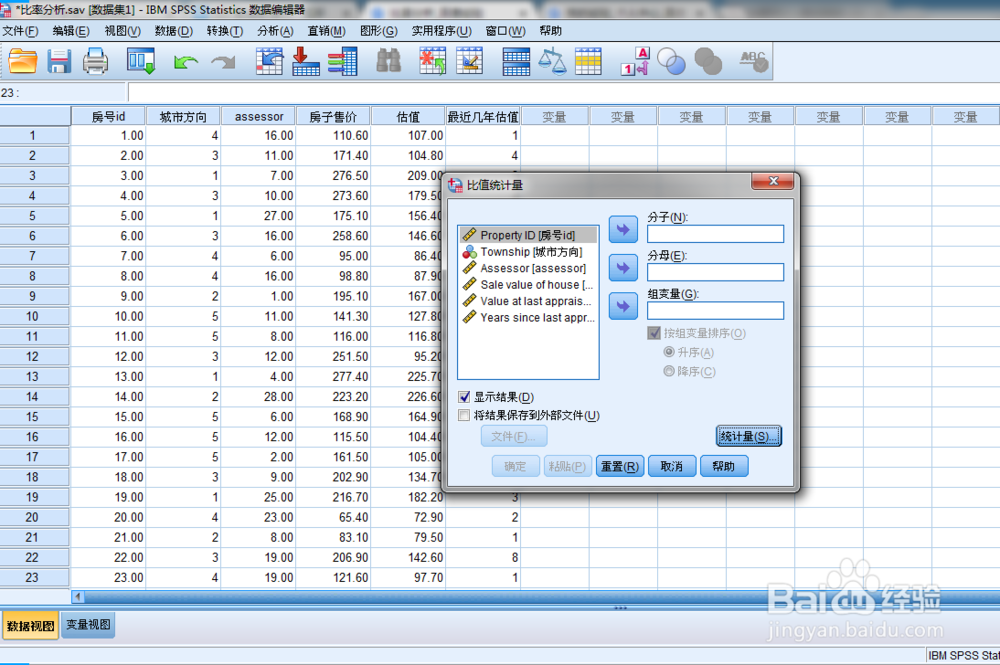
Task: Open the 编辑(E) menu
Action: pos(71,31)
